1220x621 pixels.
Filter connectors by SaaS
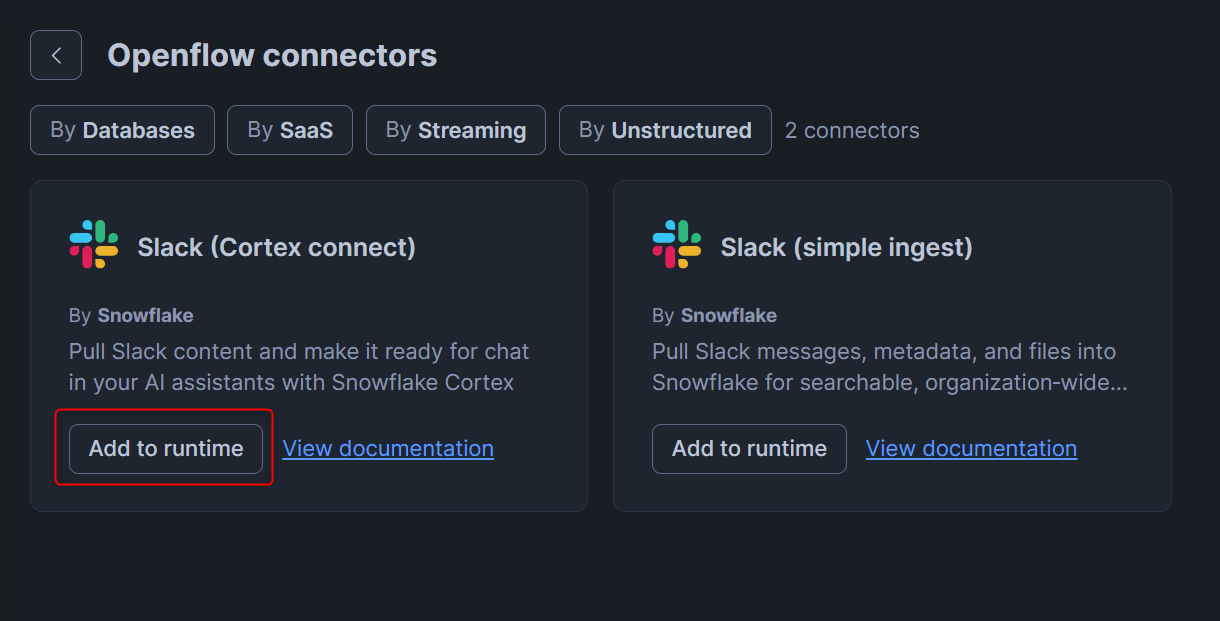click(x=290, y=130)
